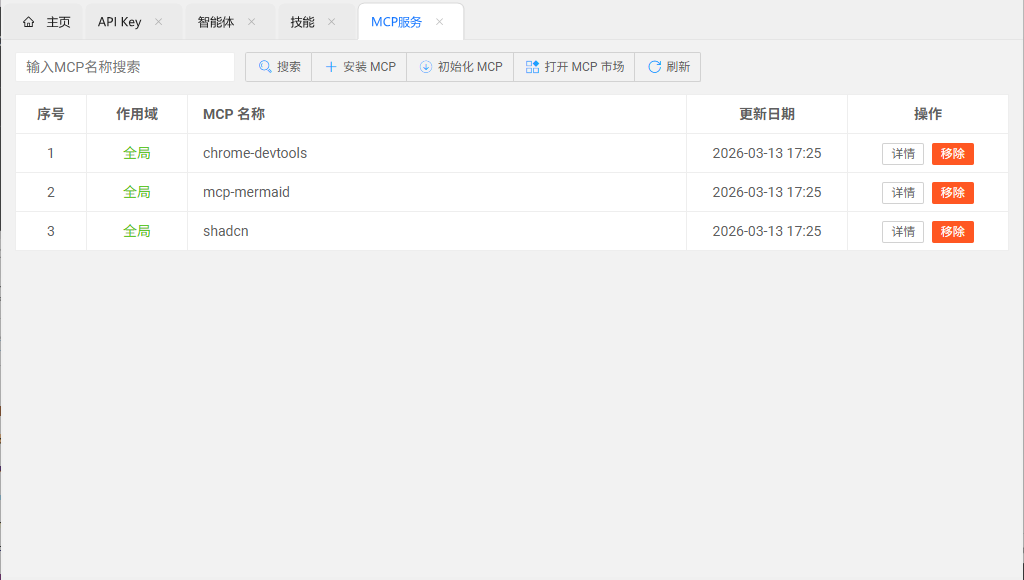This screenshot has height=580, width=1024.
Task: Close the 智能体 tab
Action: [251, 22]
